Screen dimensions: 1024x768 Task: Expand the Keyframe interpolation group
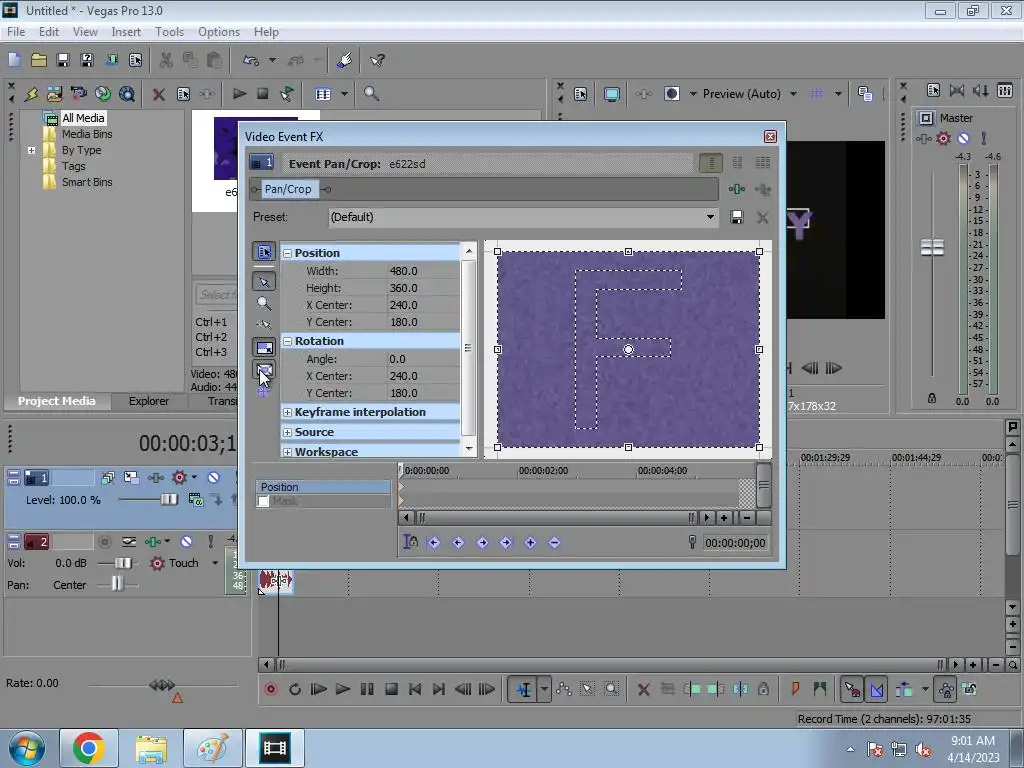tap(287, 412)
